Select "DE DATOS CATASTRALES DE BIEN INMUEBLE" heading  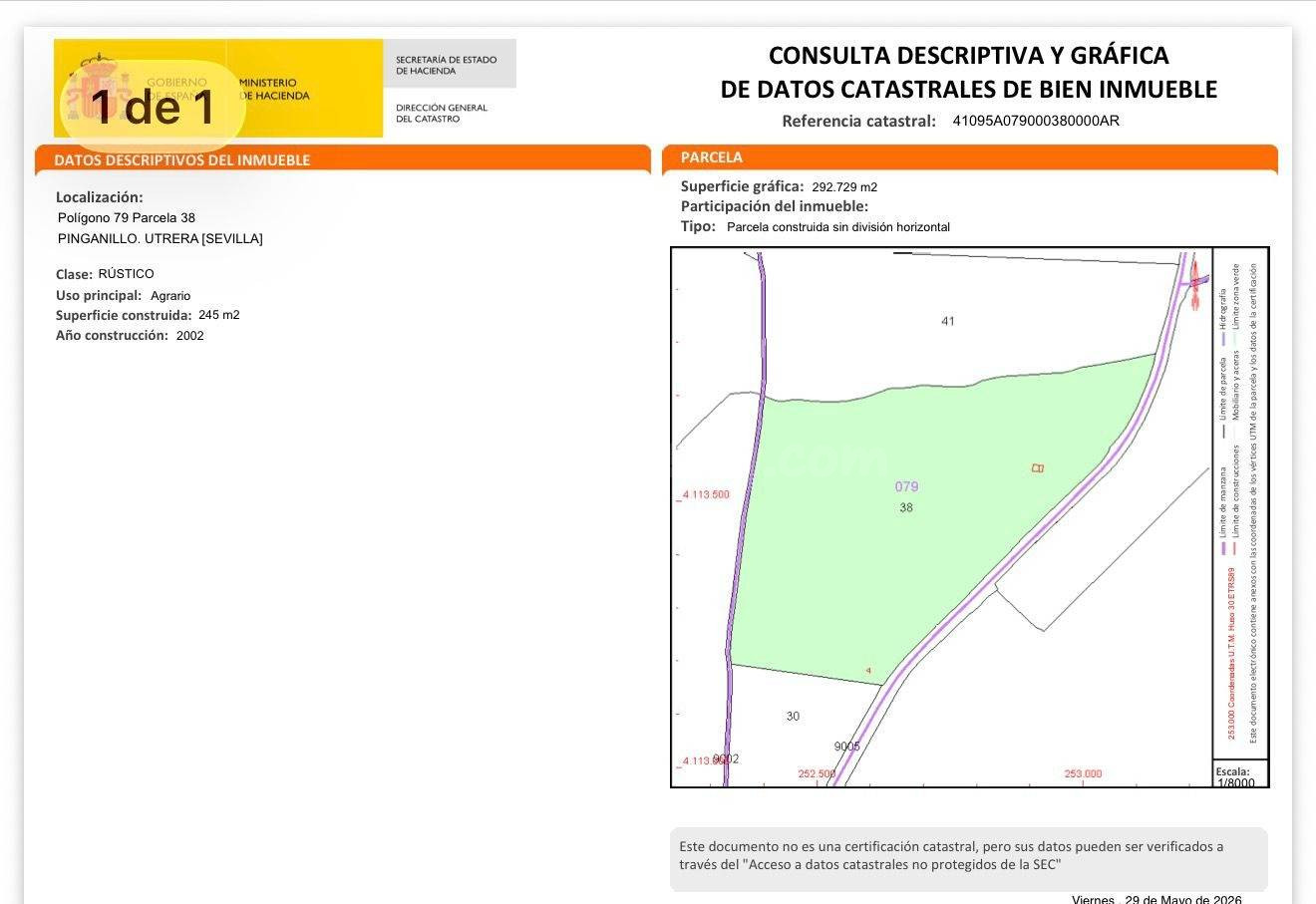pyautogui.click(x=969, y=89)
